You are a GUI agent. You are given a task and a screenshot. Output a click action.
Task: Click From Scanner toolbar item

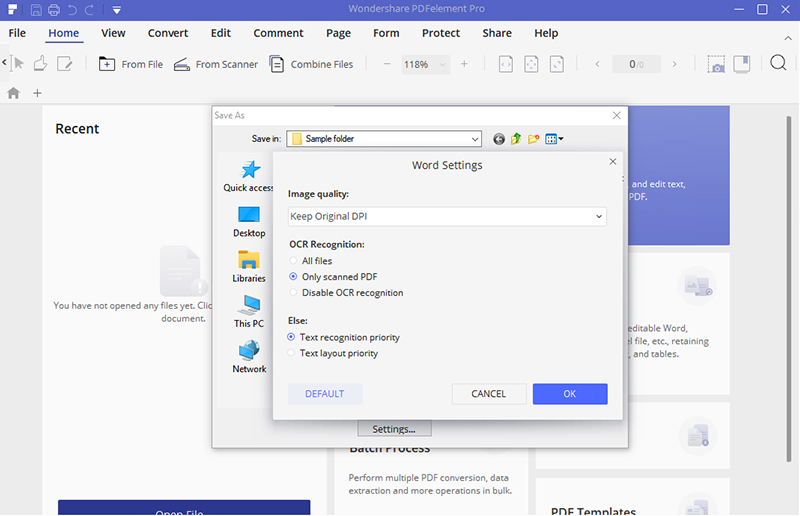(x=215, y=64)
